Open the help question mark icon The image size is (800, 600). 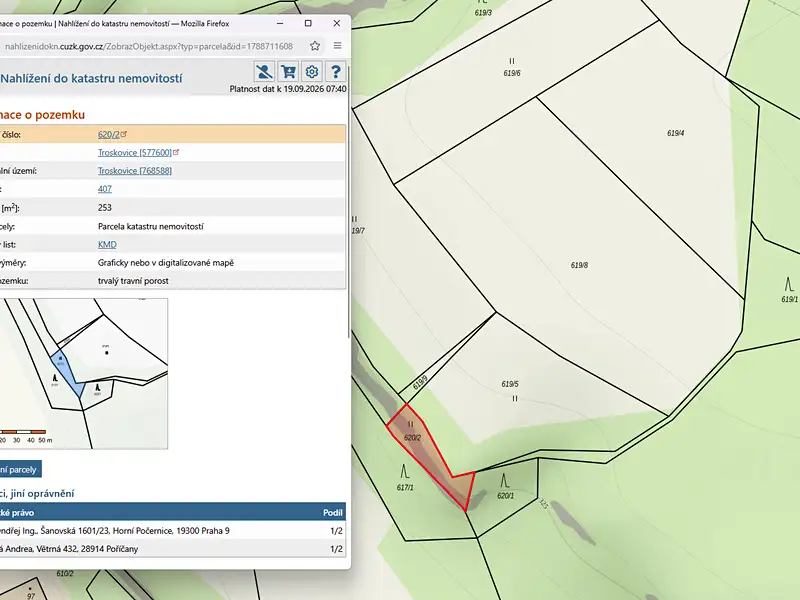point(335,72)
